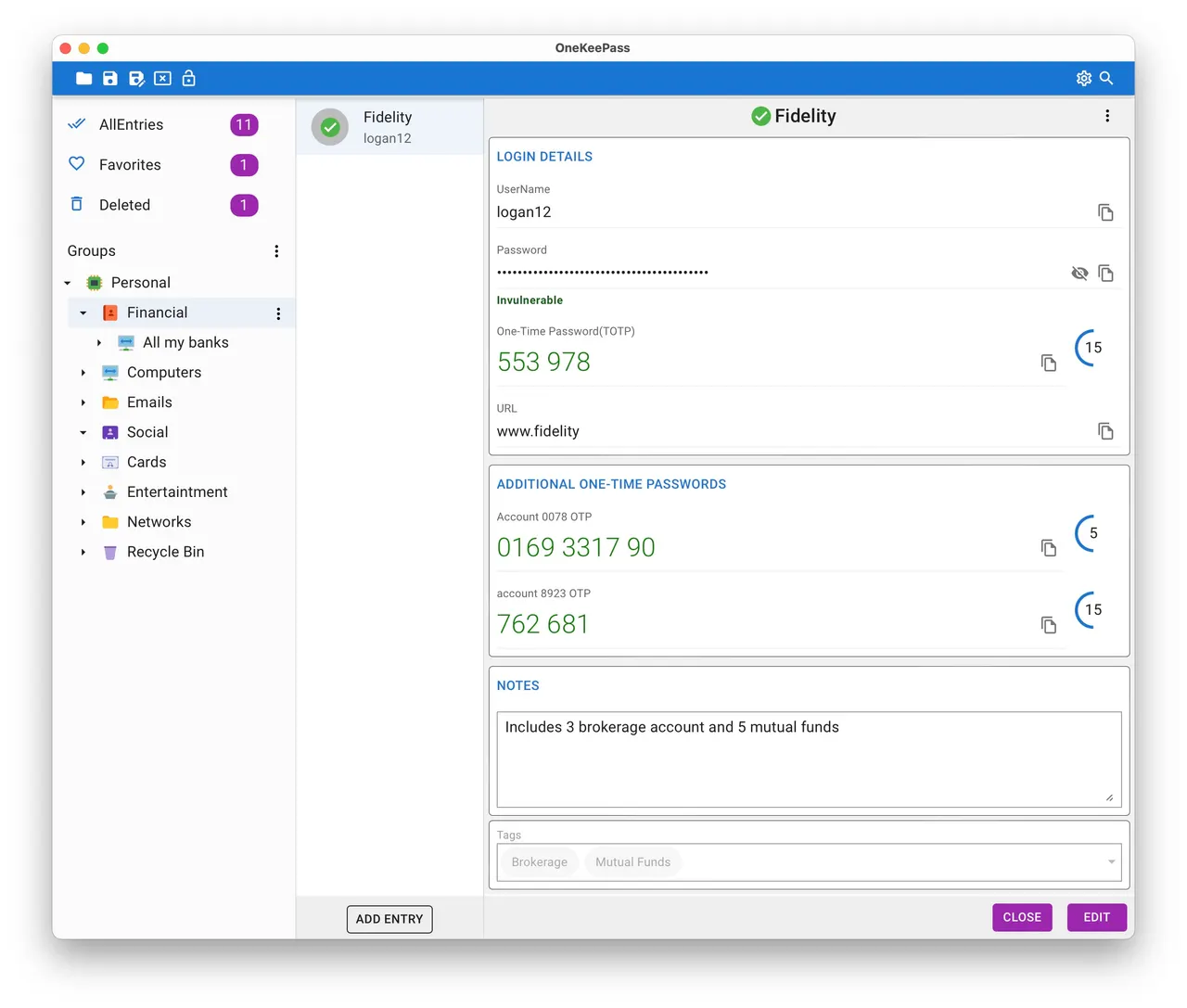Click the Invulnerable password strength label
Image resolution: width=1187 pixels, height=1008 pixels.
click(530, 300)
